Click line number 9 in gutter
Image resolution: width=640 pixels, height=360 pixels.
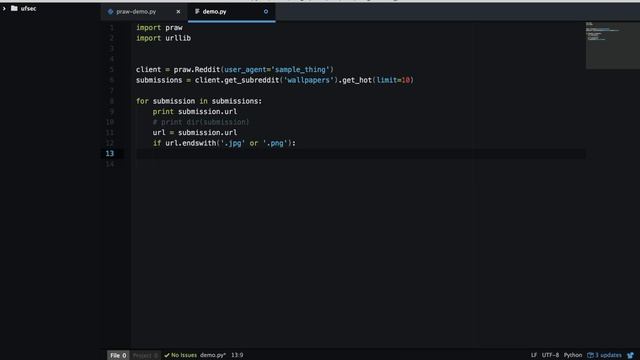tap(111, 111)
